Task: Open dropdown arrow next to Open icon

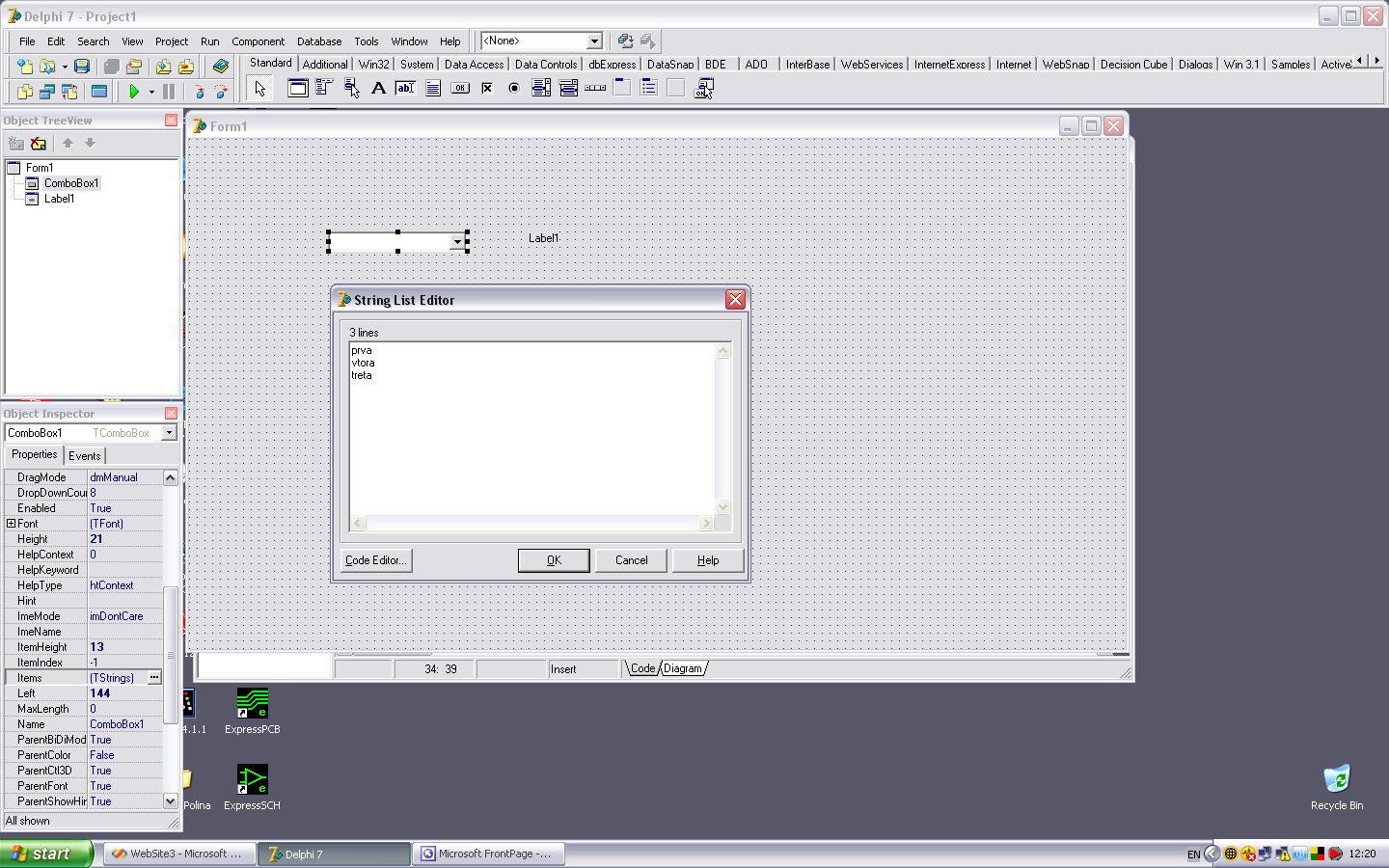Action: click(x=65, y=68)
